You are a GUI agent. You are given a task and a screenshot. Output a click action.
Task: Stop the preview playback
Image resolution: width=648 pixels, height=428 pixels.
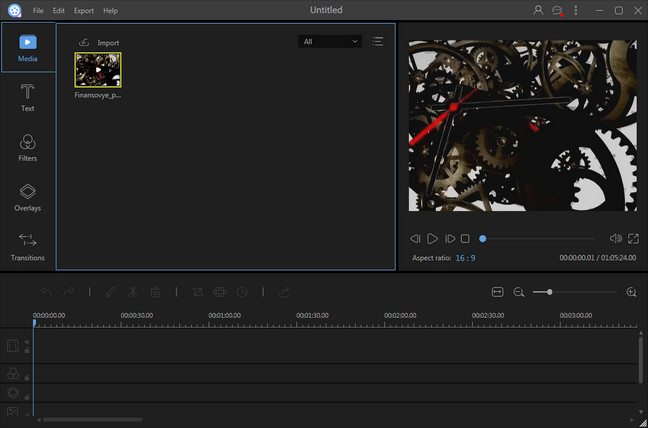point(465,239)
